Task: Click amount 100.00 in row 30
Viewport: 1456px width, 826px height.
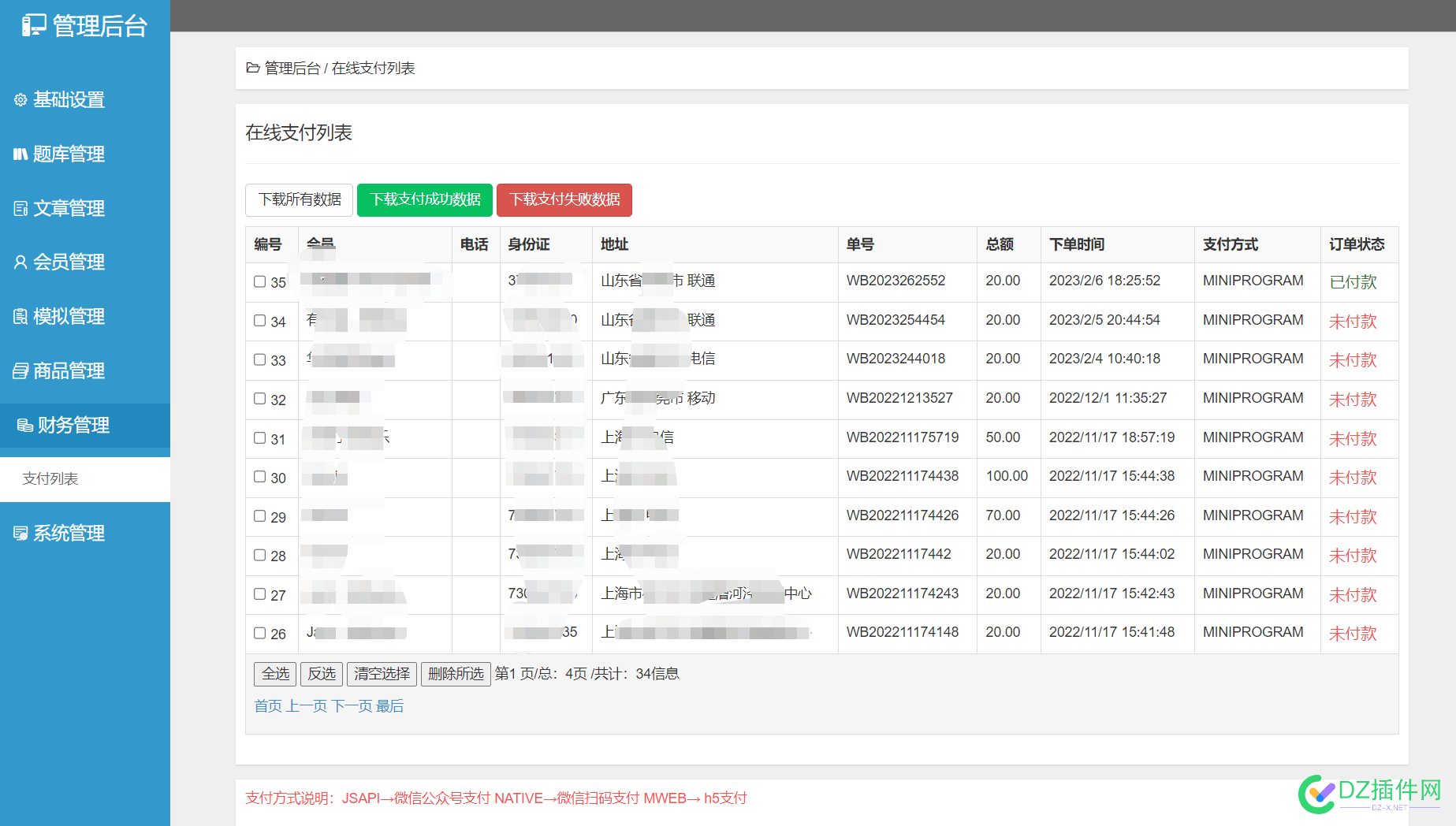Action: coord(1007,476)
